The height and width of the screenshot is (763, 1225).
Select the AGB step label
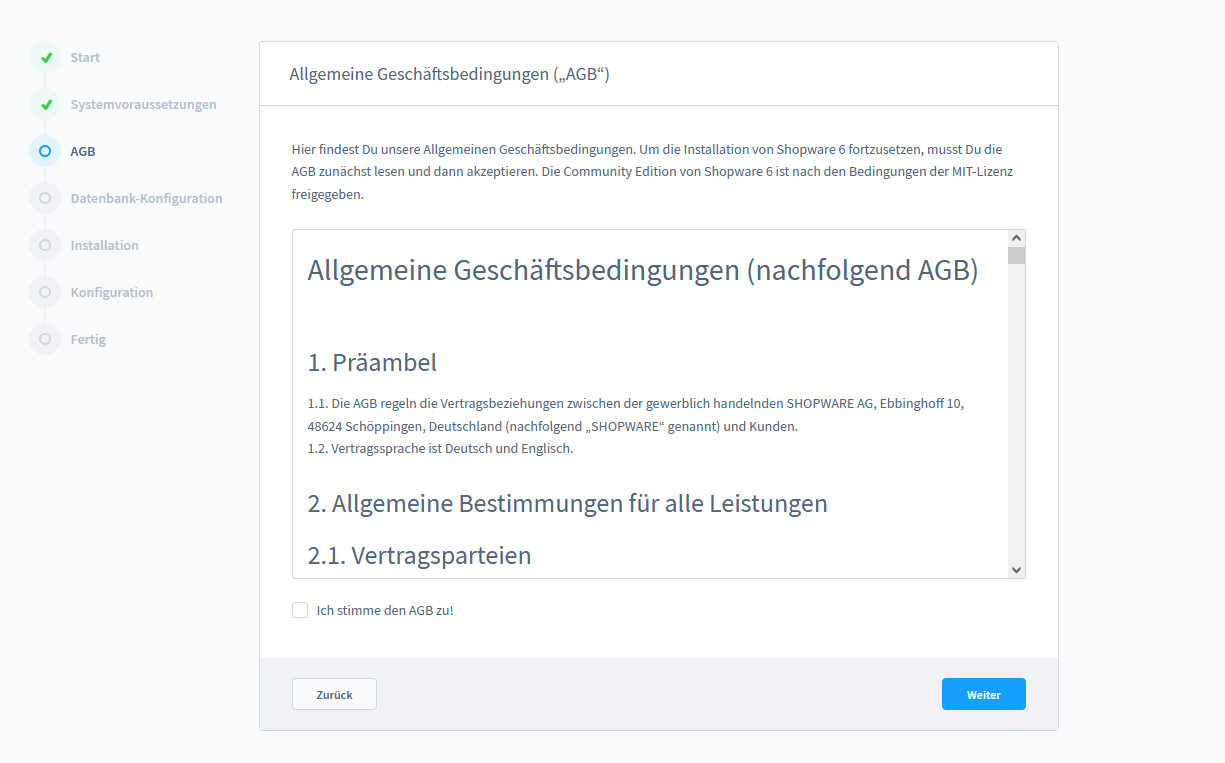tap(83, 151)
